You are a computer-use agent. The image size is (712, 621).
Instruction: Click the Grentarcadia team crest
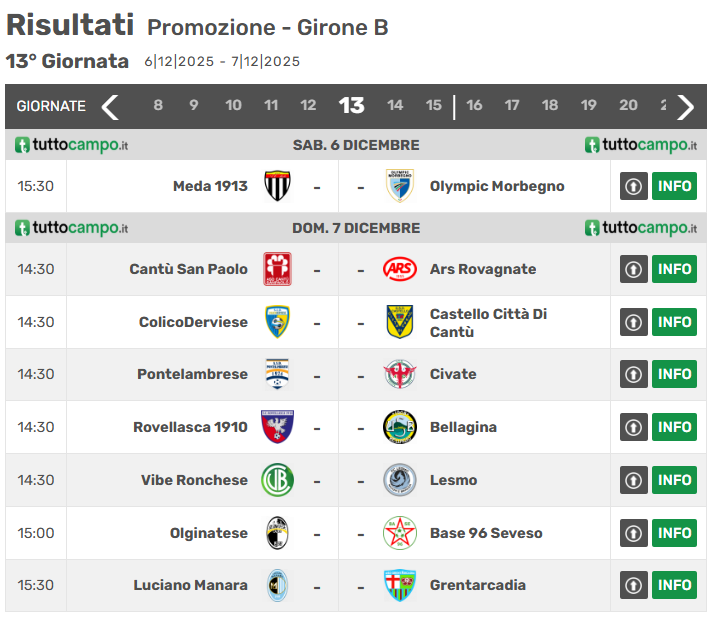click(399, 585)
